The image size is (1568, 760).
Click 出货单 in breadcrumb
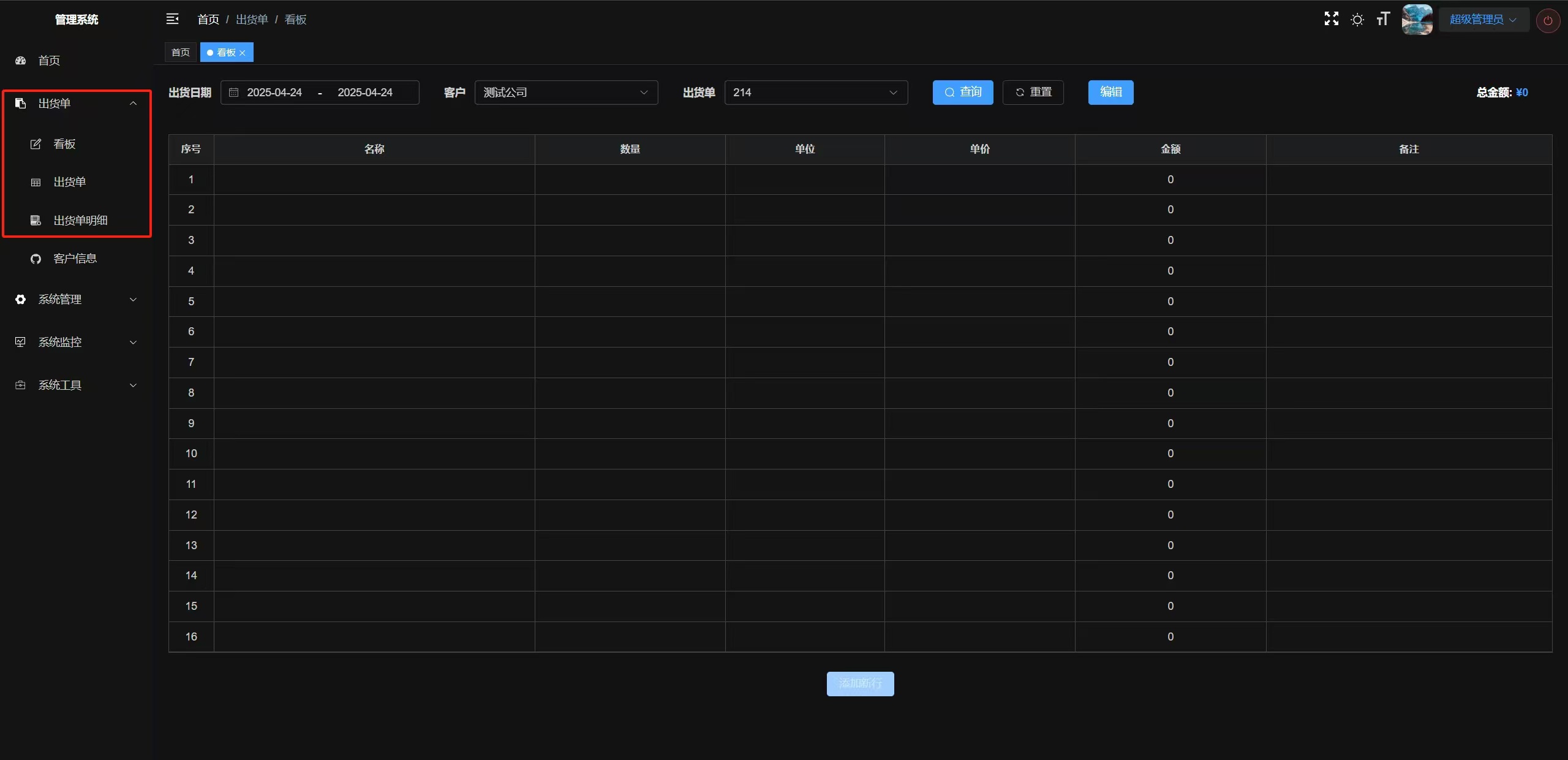coord(252,20)
